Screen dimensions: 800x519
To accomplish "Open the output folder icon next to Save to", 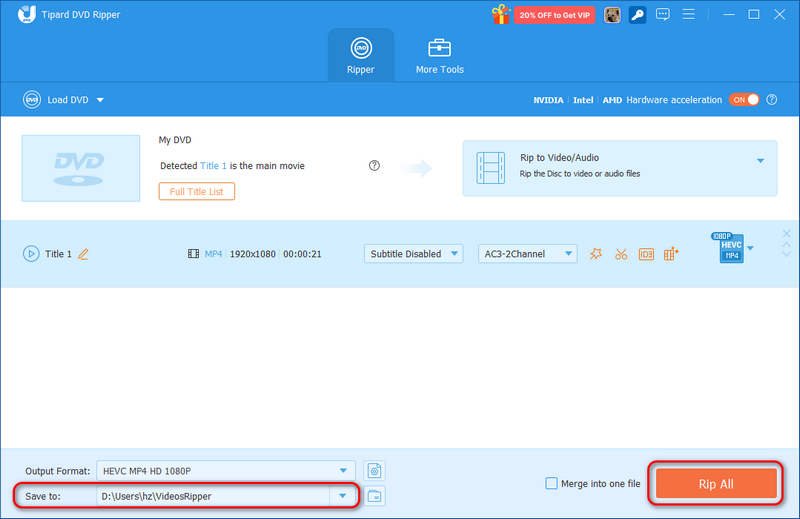I will click(375, 496).
